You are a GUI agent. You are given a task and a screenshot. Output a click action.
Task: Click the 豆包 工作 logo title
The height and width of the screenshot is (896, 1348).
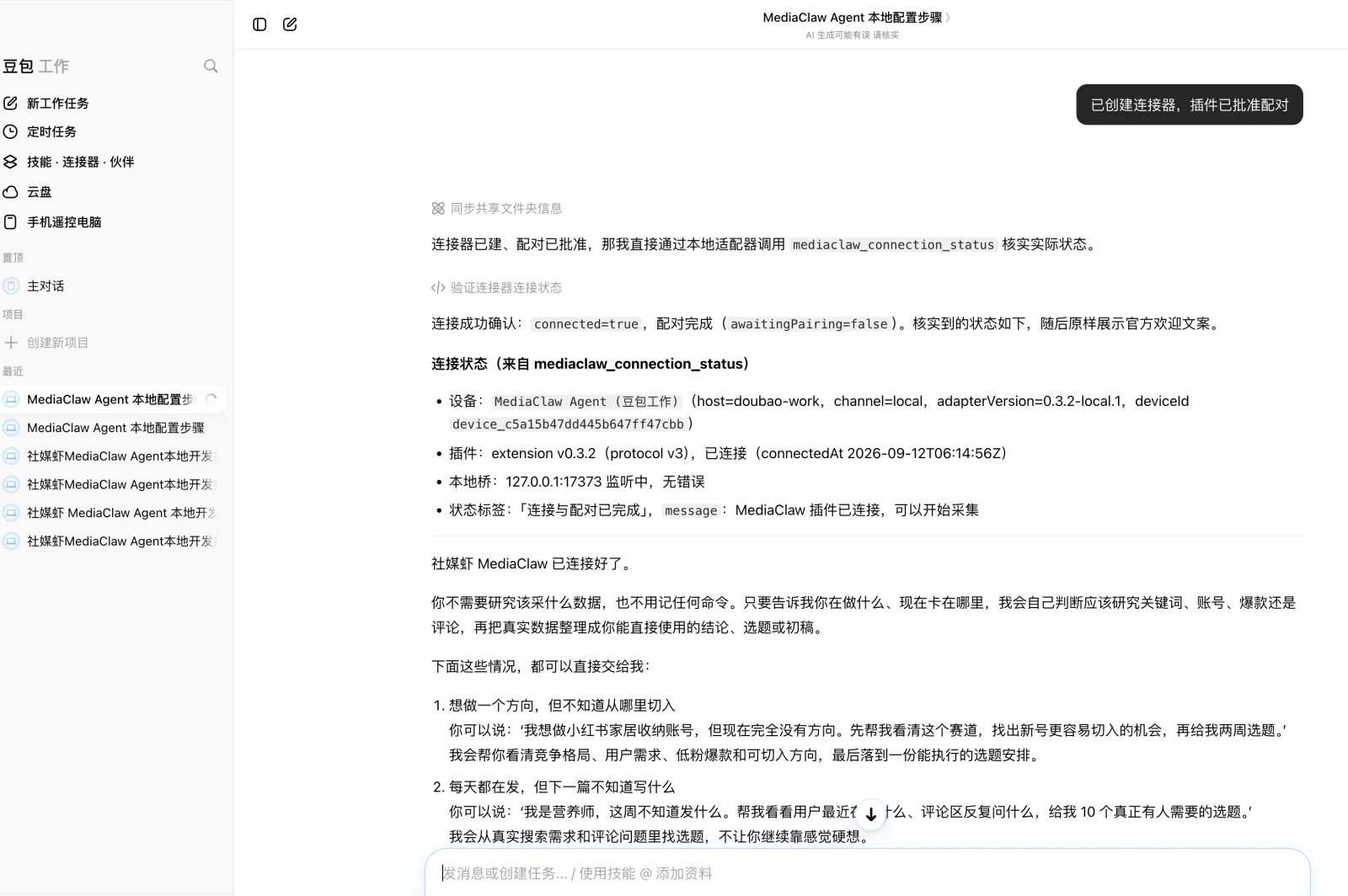[36, 66]
